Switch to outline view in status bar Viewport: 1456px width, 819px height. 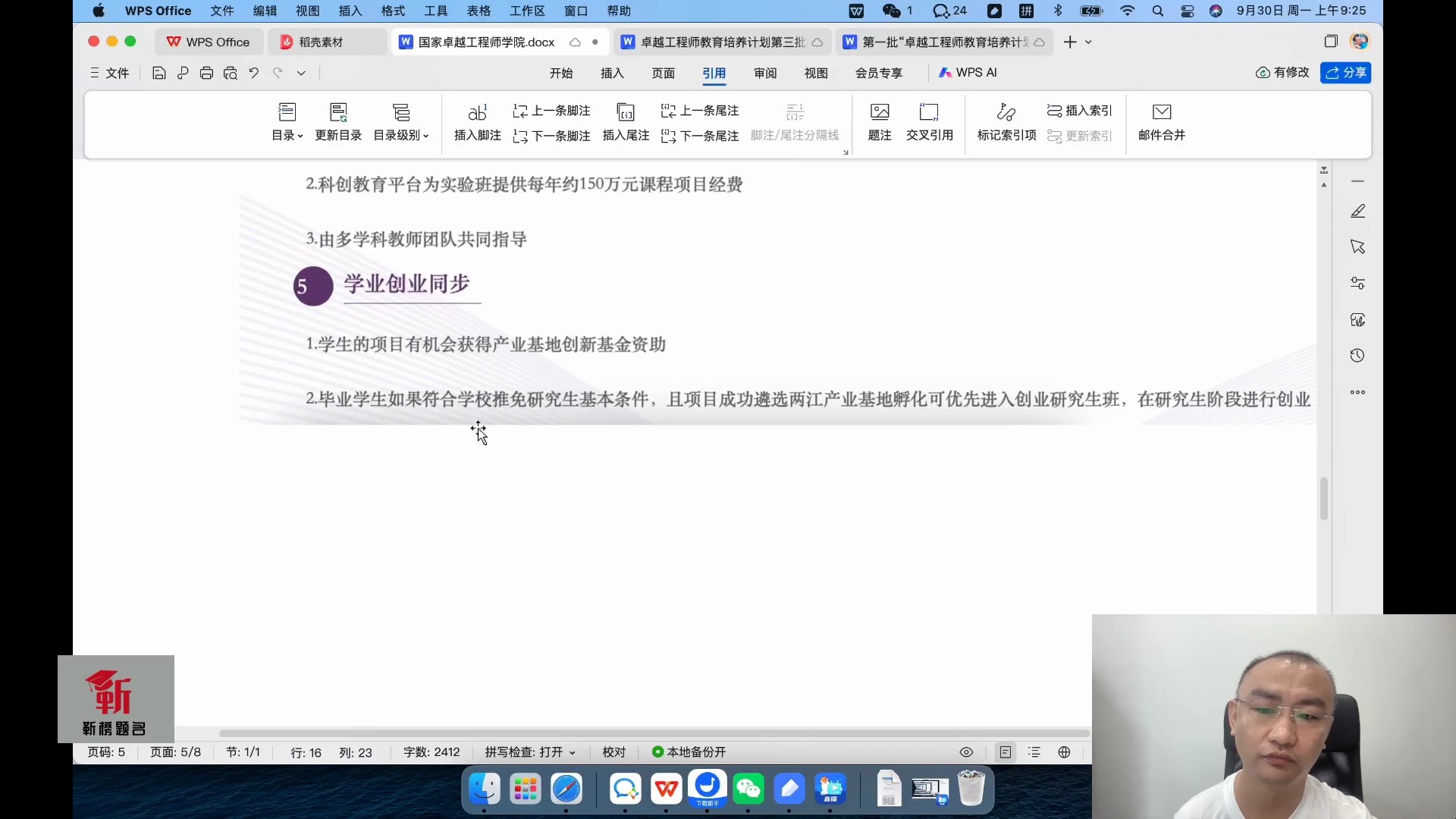(1034, 752)
